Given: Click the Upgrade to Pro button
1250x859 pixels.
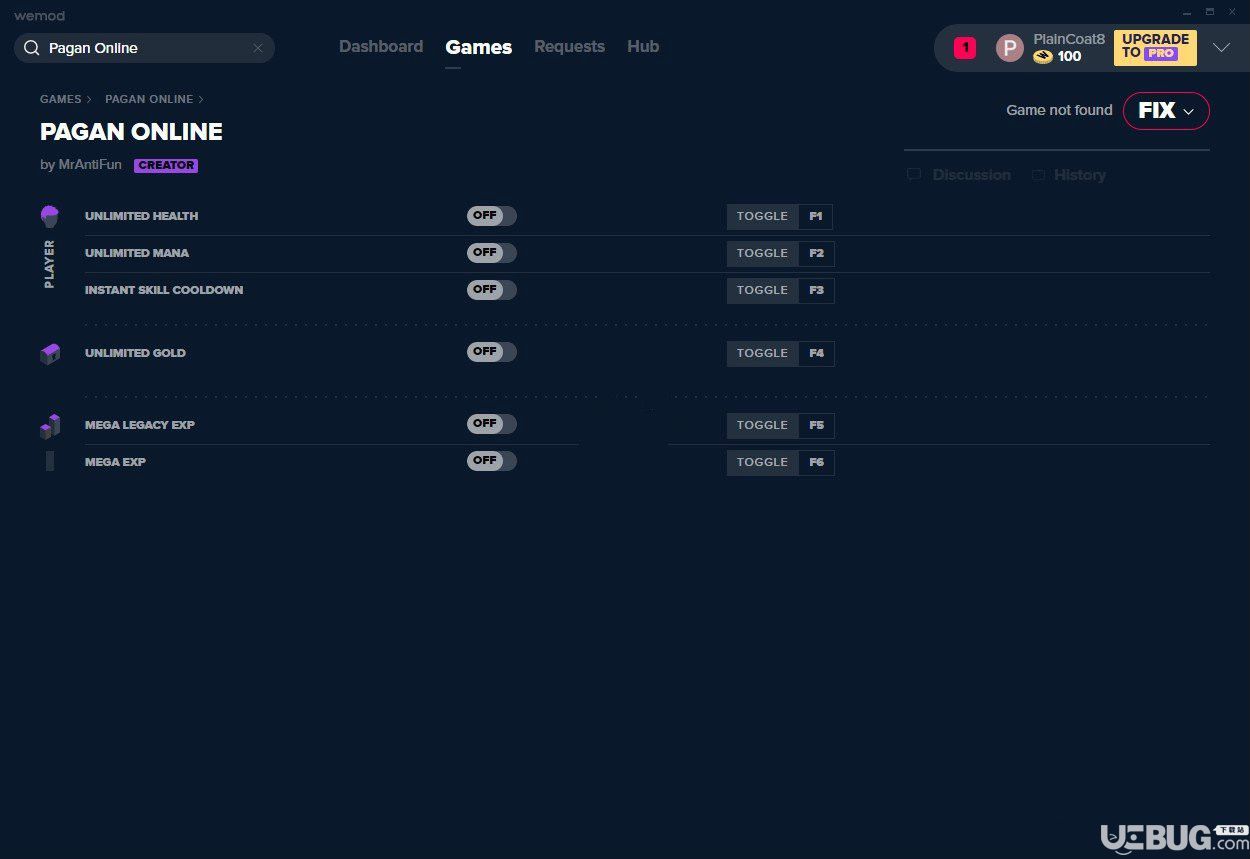Looking at the screenshot, I should coord(1155,47).
